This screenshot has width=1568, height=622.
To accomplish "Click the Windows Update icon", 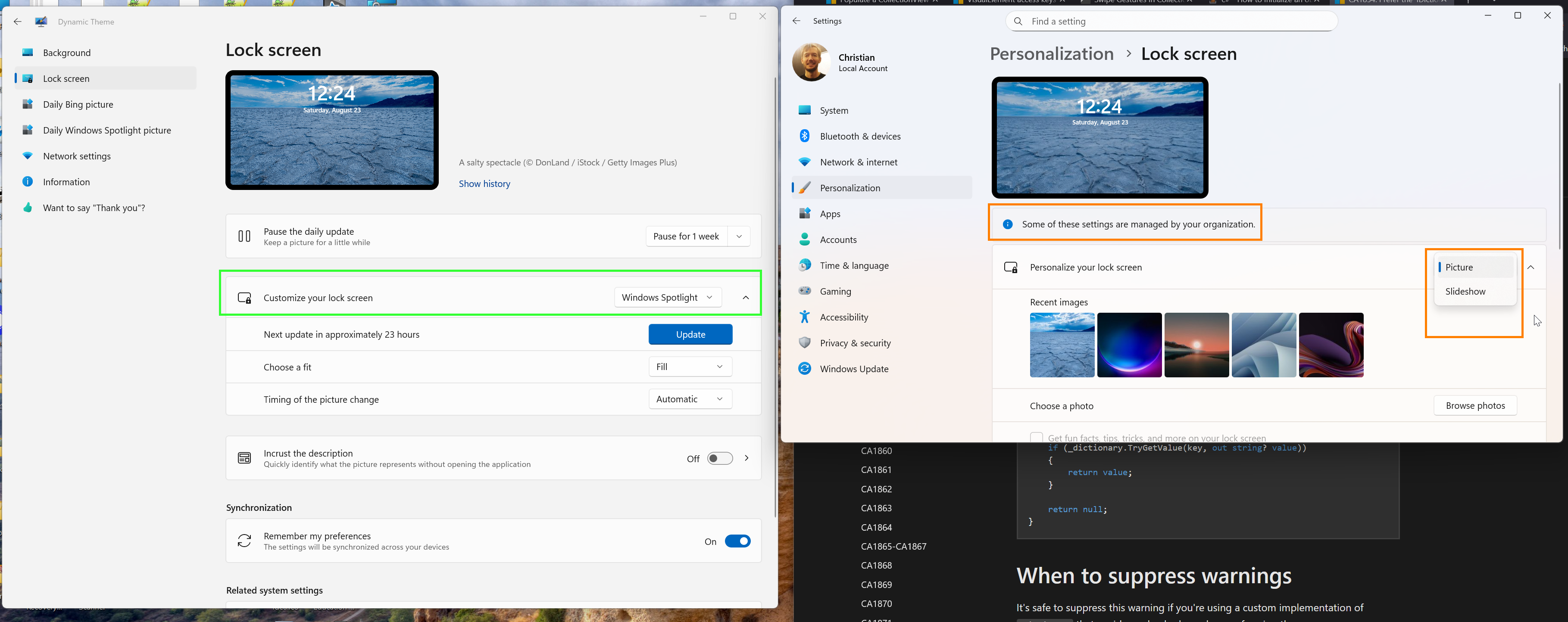I will click(x=805, y=369).
